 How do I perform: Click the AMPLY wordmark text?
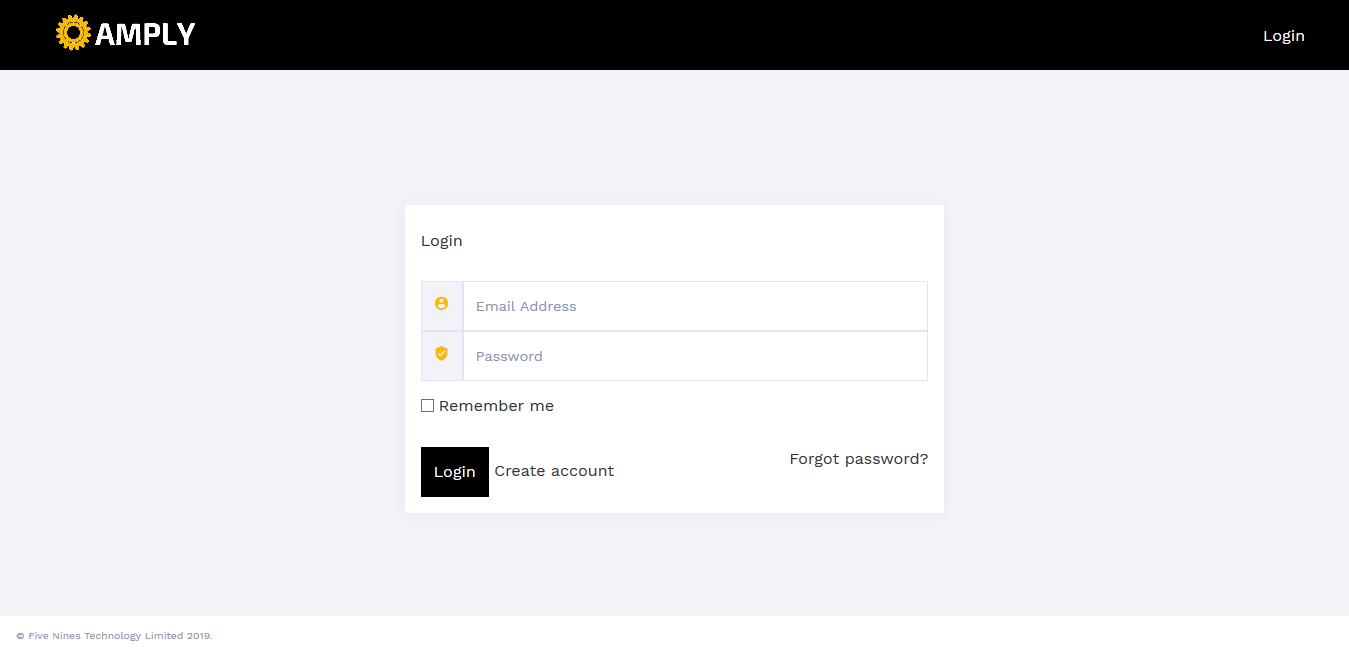pyautogui.click(x=145, y=35)
